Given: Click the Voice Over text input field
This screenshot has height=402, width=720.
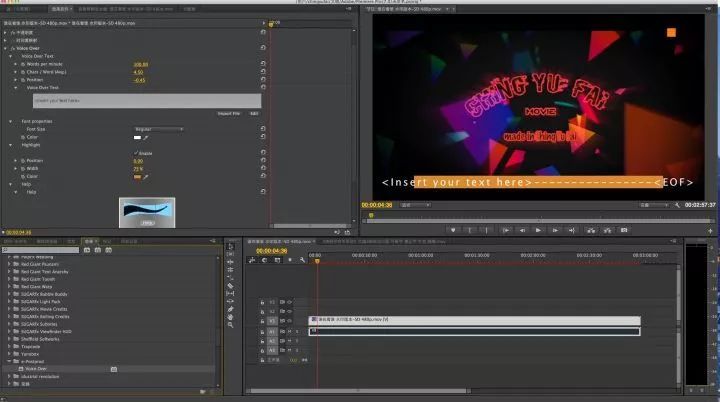Looking at the screenshot, I should click(146, 100).
